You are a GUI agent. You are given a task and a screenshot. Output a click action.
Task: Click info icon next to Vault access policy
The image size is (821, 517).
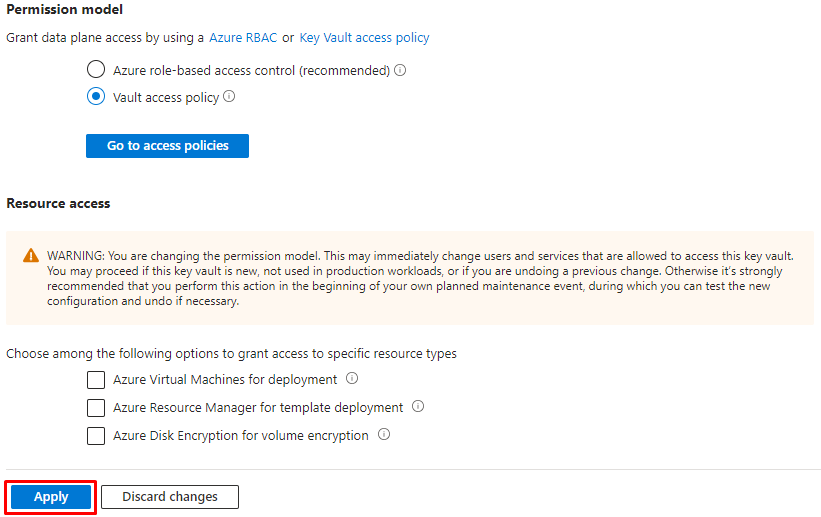229,97
